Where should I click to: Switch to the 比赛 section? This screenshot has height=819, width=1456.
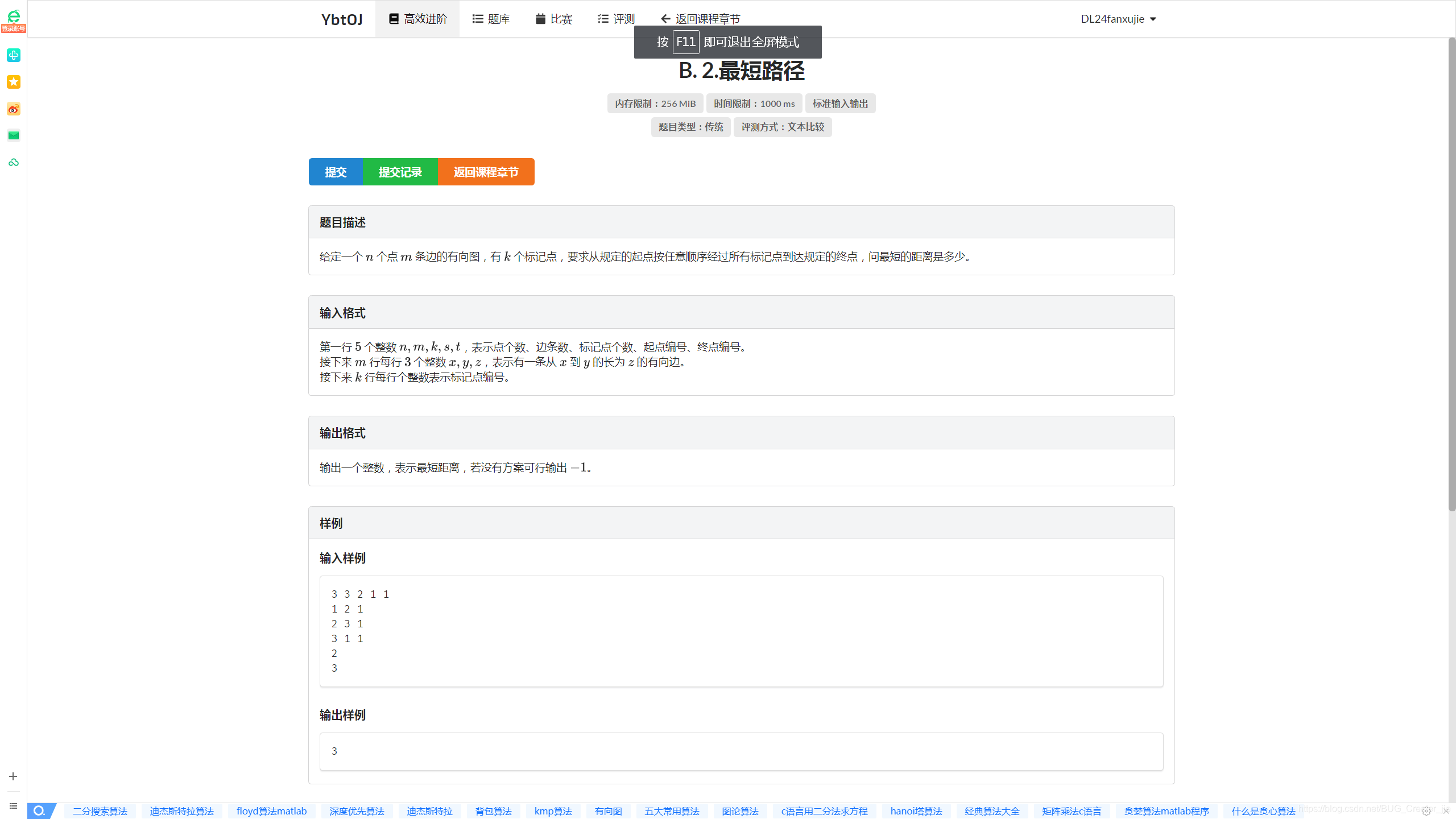tap(553, 18)
